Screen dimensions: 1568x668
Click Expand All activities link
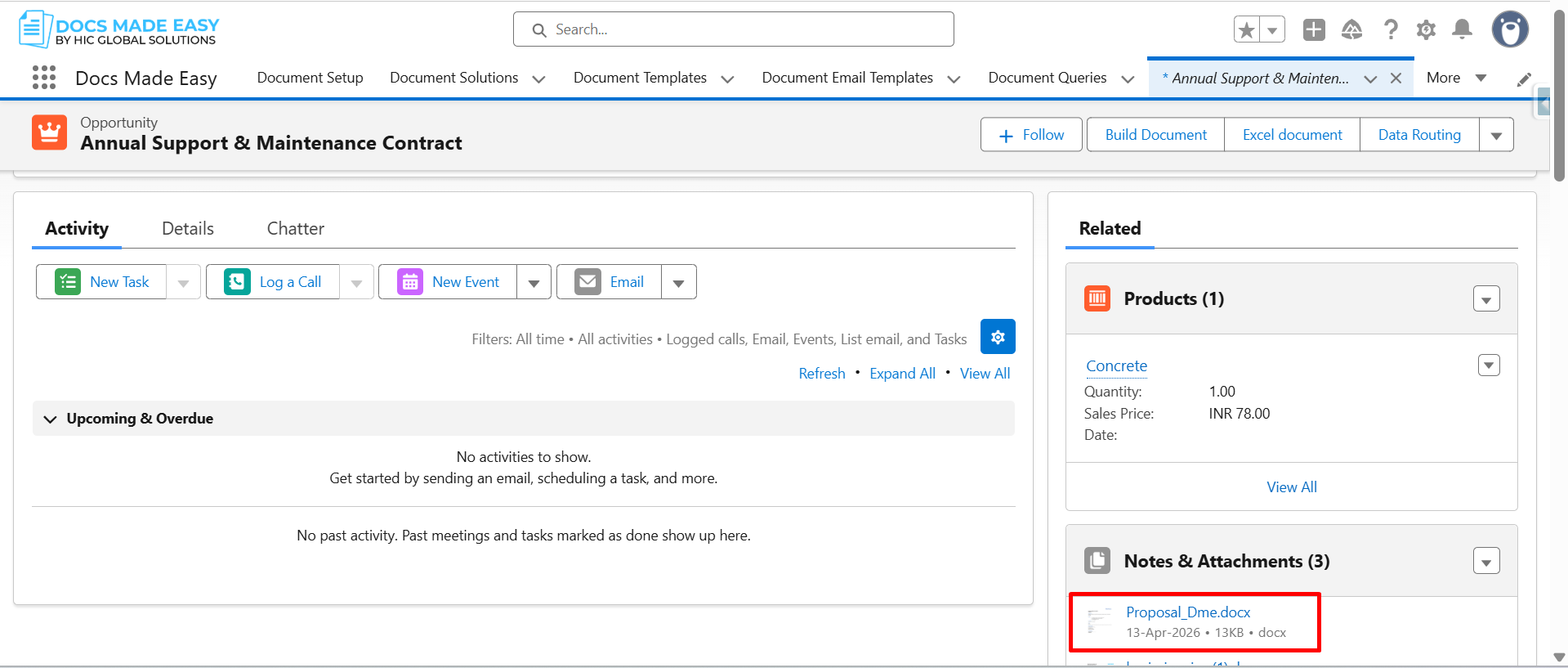(902, 374)
